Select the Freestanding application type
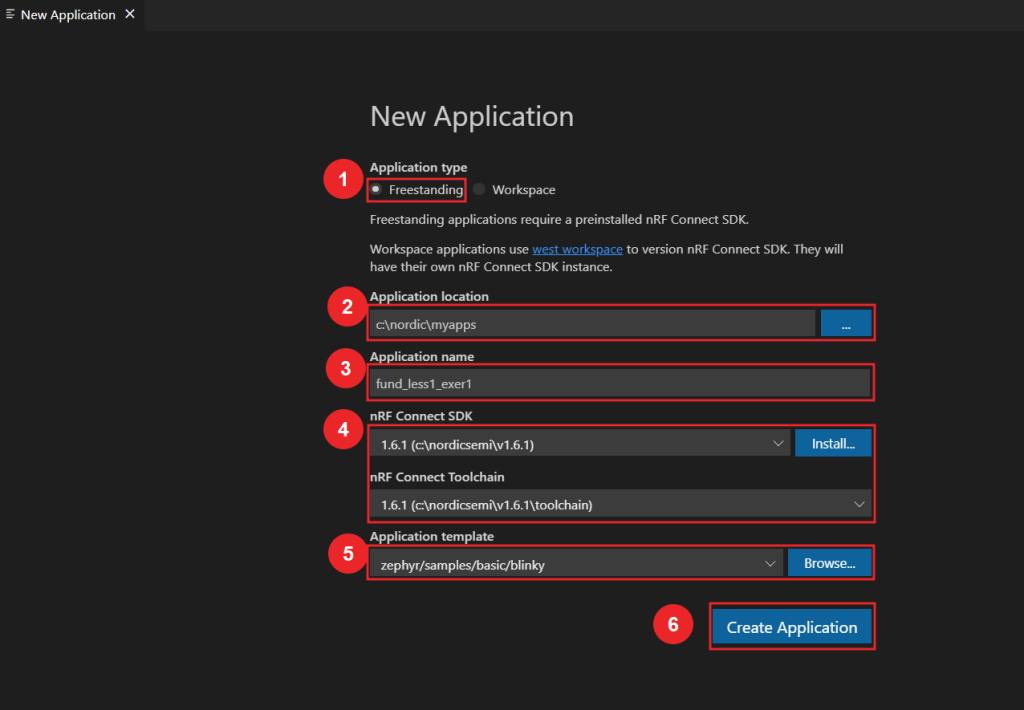This screenshot has height=710, width=1024. pyautogui.click(x=376, y=189)
